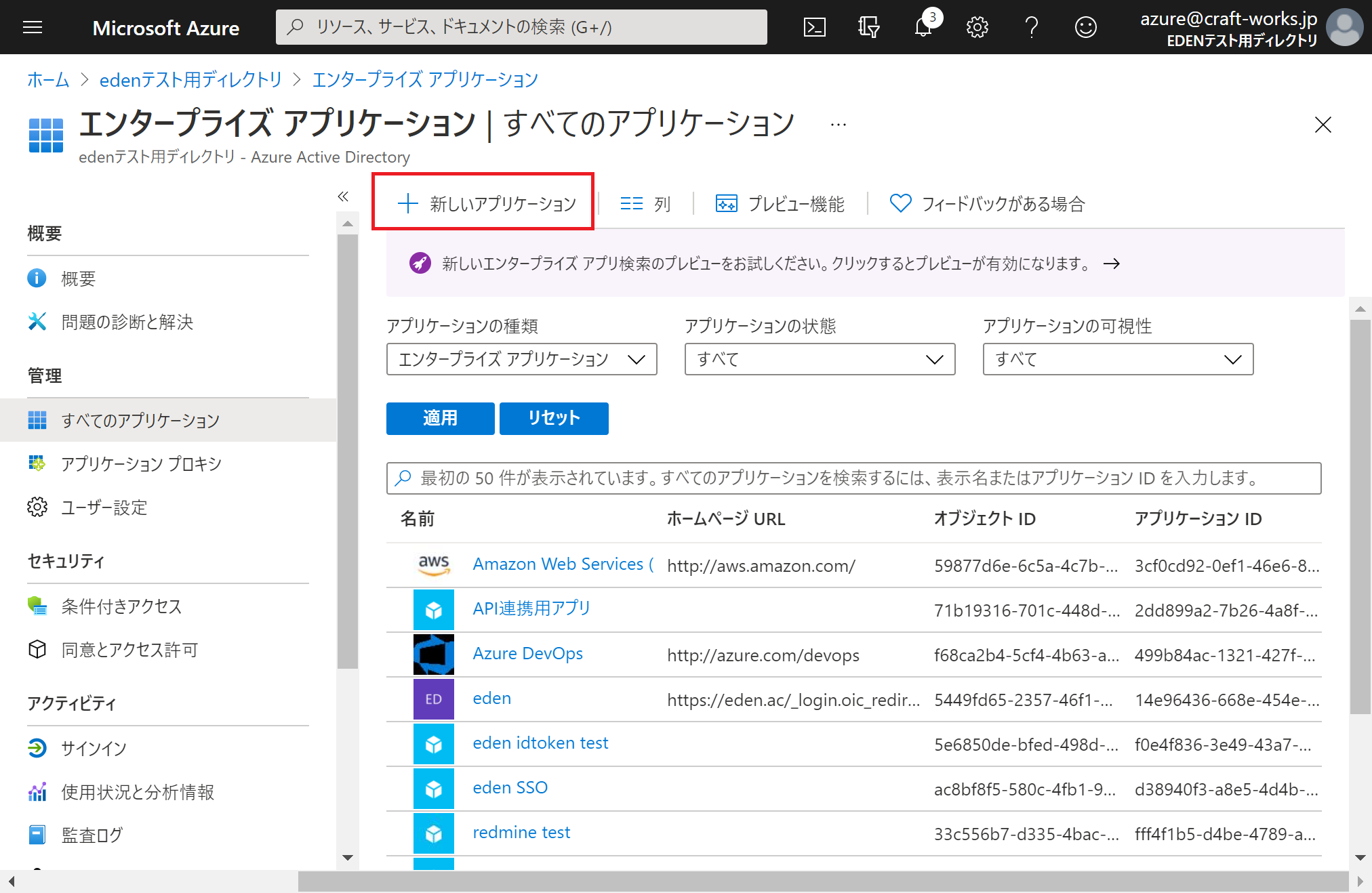Click the オブジェクト ID column header
This screenshot has height=893, width=1372.
pos(985,519)
